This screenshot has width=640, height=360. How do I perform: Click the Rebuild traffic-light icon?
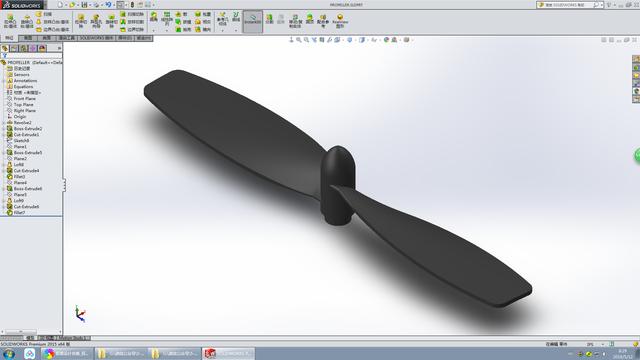[132, 5]
